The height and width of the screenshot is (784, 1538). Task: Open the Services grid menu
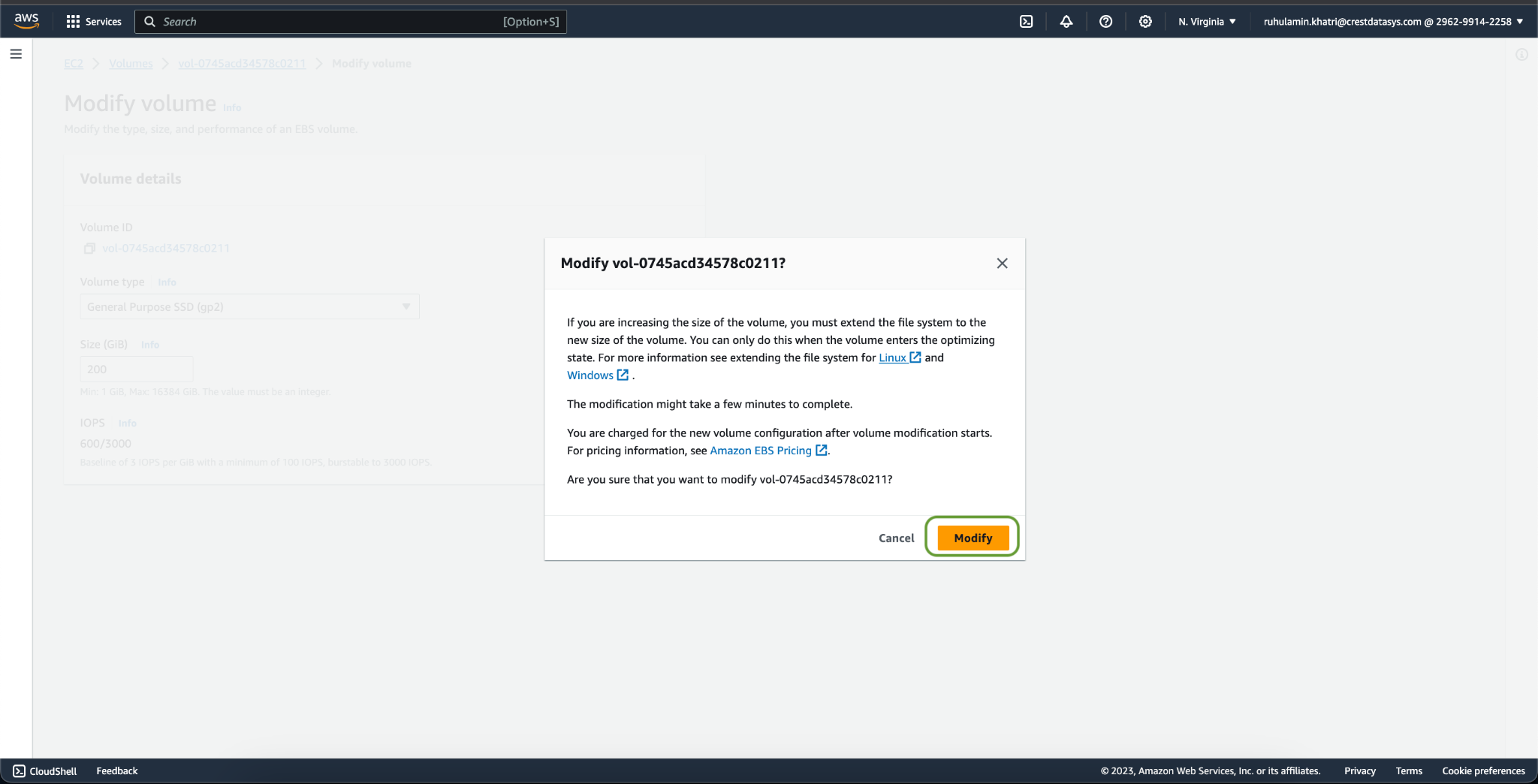coord(94,22)
